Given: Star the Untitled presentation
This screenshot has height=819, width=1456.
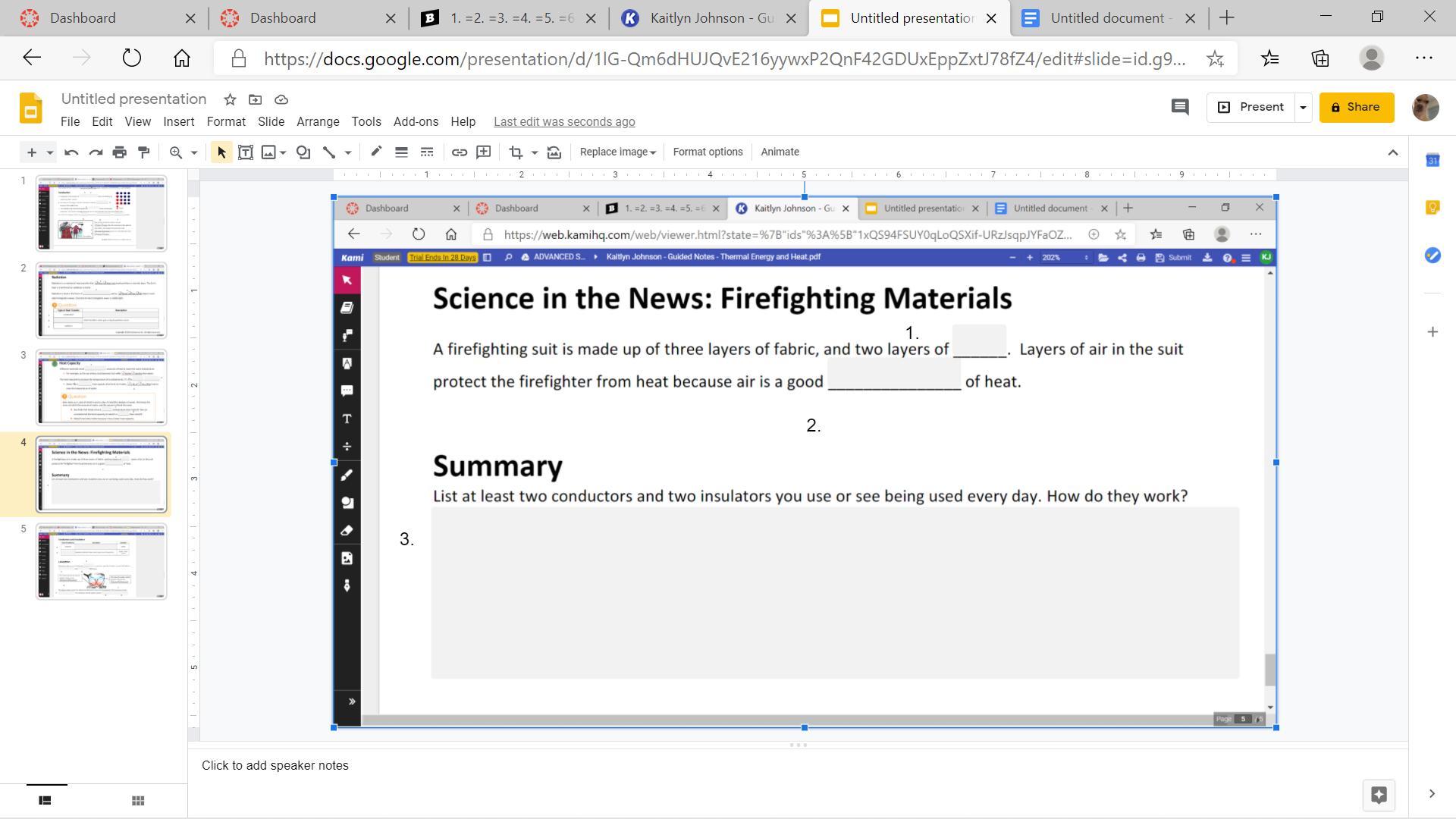Looking at the screenshot, I should click(230, 99).
